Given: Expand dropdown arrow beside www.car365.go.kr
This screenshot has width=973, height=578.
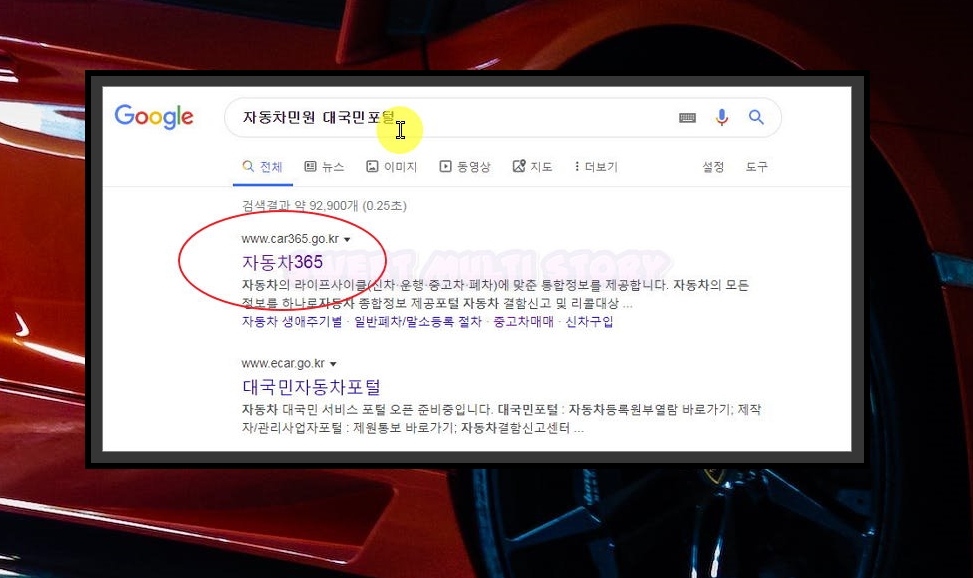Looking at the screenshot, I should [x=347, y=240].
